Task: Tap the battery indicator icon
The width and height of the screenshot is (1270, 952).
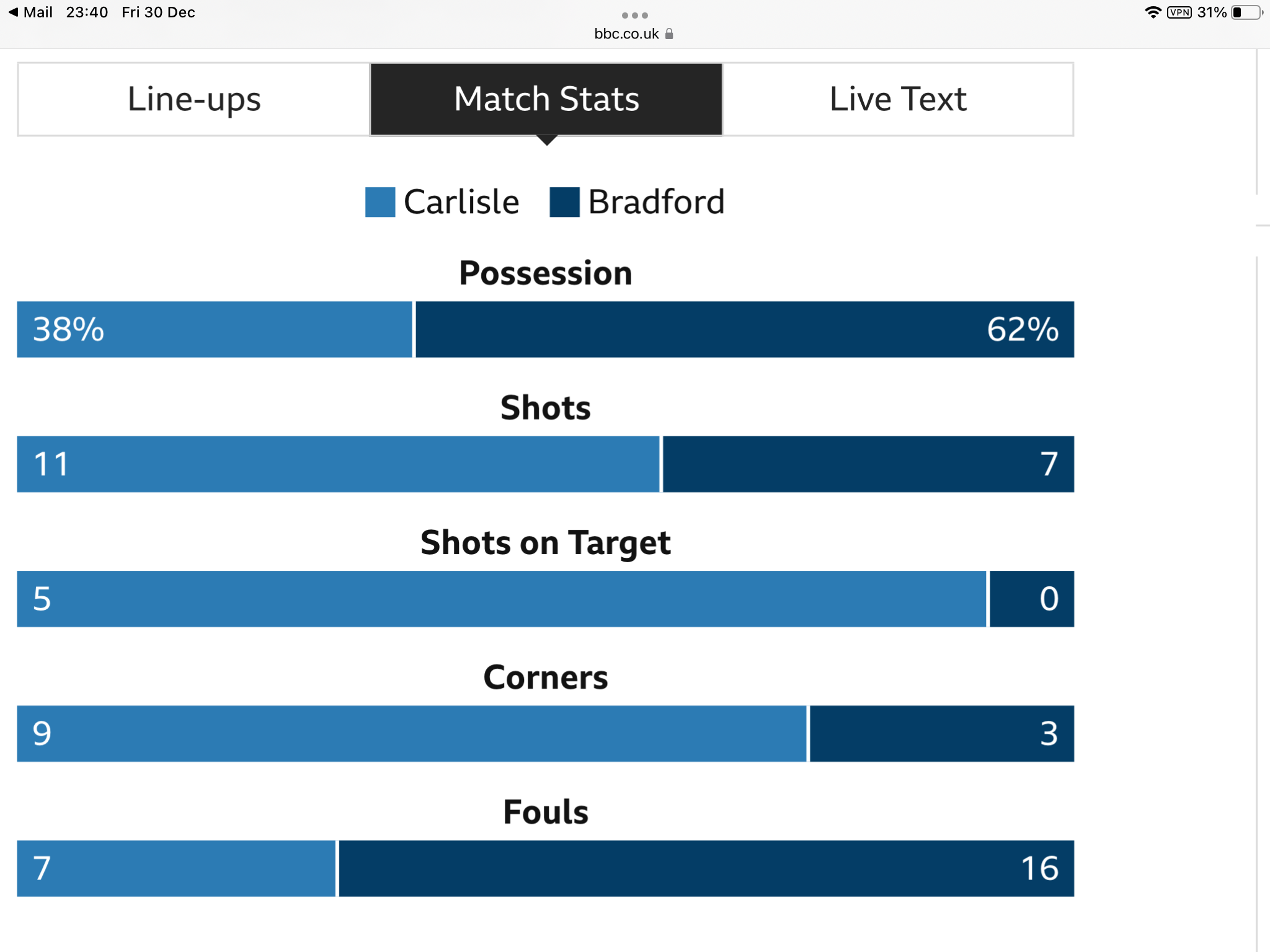Action: tap(1247, 12)
